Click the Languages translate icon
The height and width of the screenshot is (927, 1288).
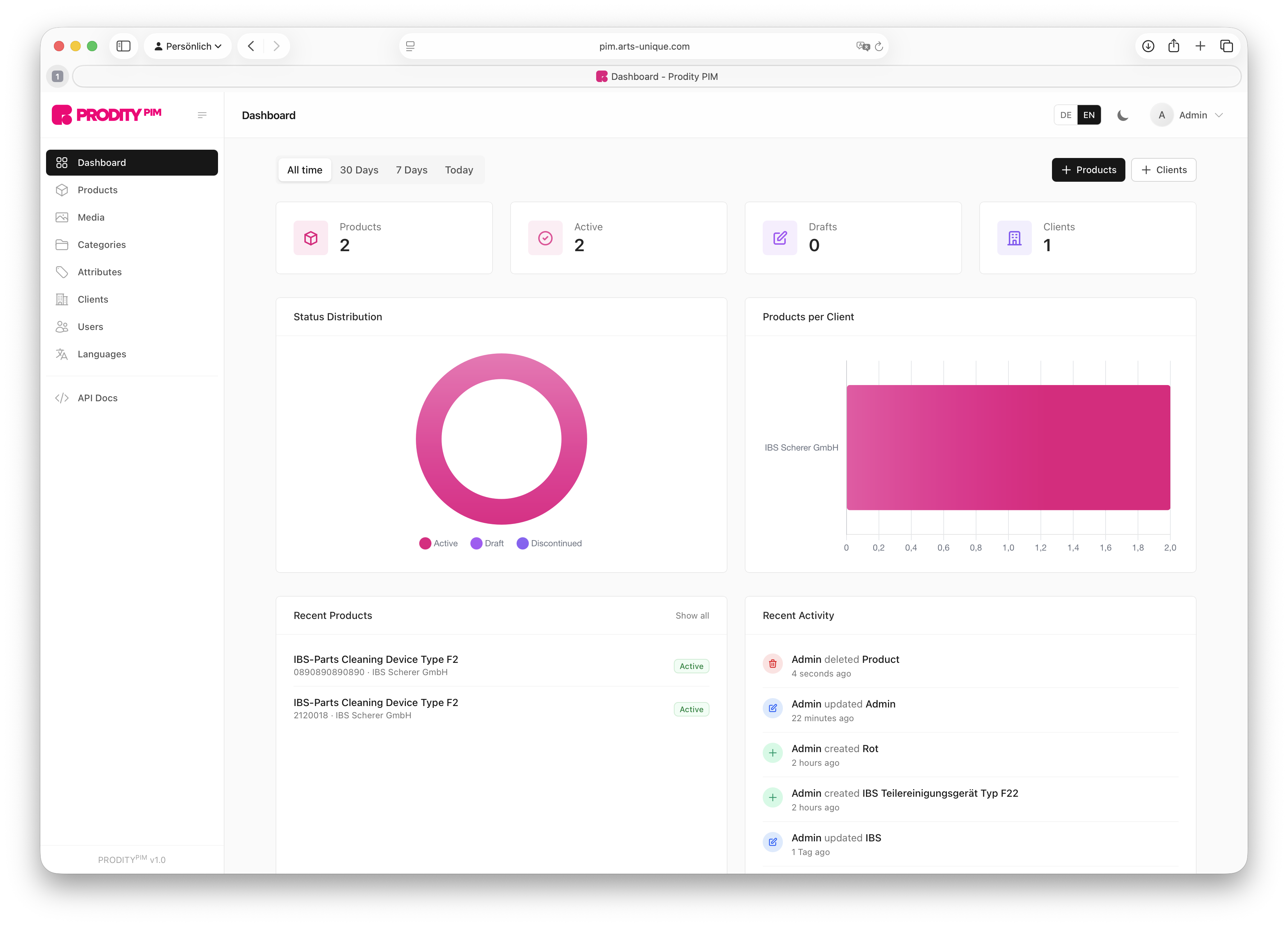coord(62,354)
